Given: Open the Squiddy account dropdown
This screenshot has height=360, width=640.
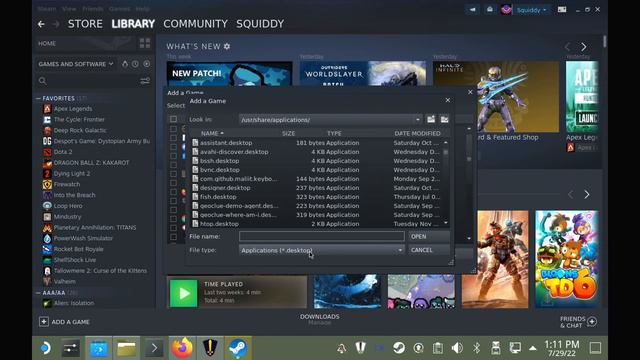Looking at the screenshot, I should coord(531,10).
